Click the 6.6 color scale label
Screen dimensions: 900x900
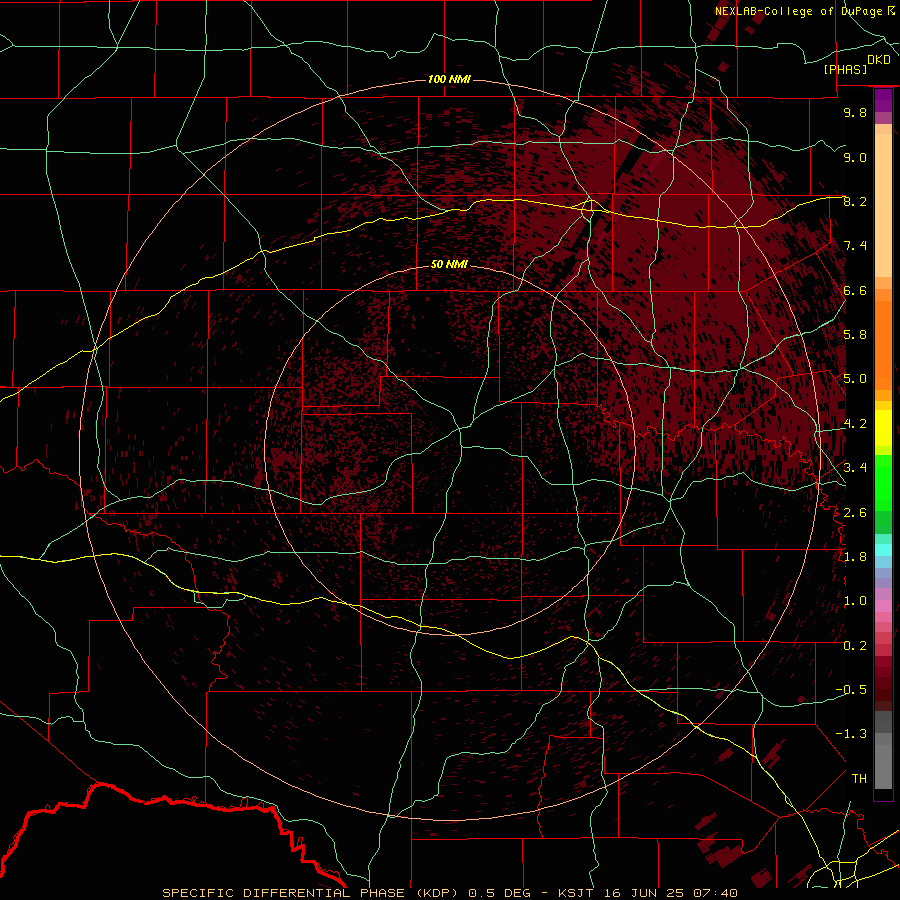(x=855, y=290)
